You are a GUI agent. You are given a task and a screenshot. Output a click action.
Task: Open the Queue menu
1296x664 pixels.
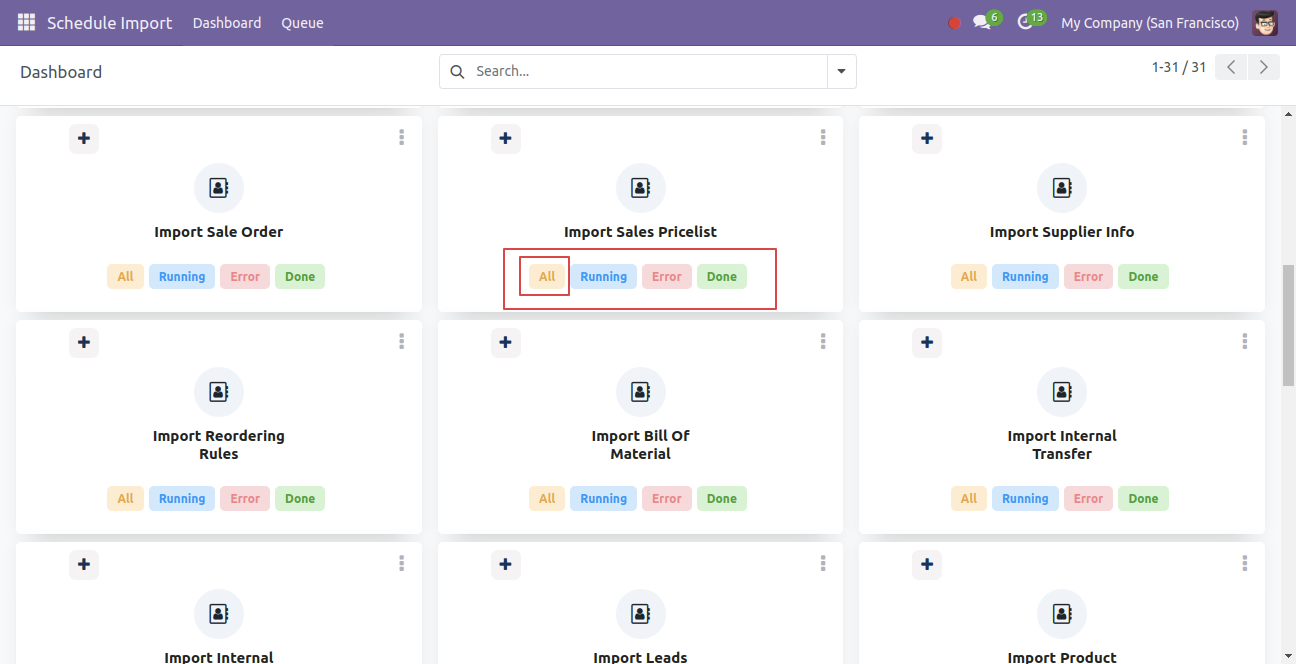[x=302, y=23]
